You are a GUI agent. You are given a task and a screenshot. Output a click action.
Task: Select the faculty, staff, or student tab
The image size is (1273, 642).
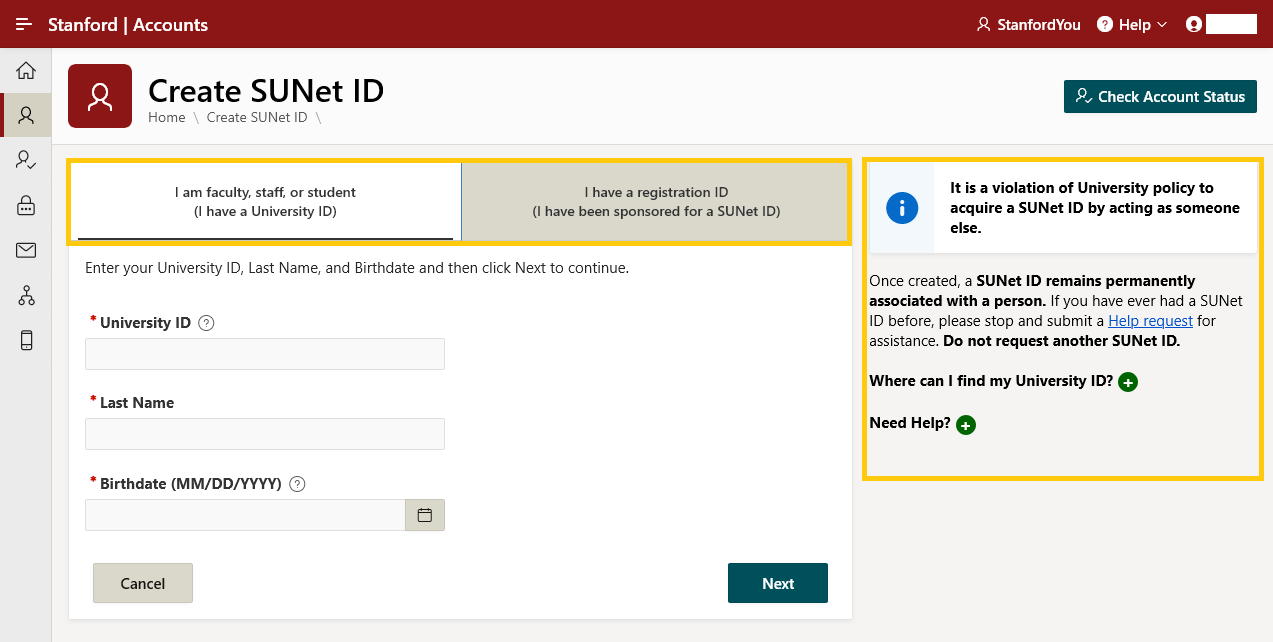pos(265,202)
